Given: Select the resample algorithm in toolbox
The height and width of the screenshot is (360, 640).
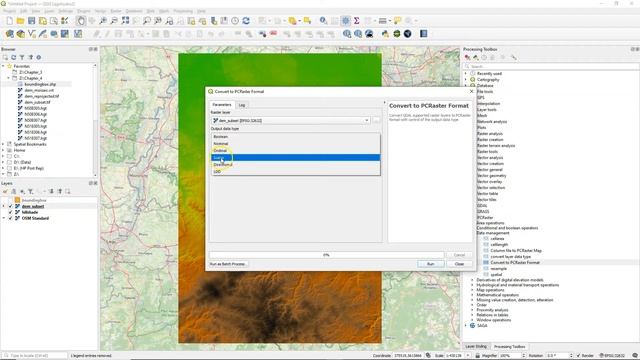Looking at the screenshot, I should (498, 269).
